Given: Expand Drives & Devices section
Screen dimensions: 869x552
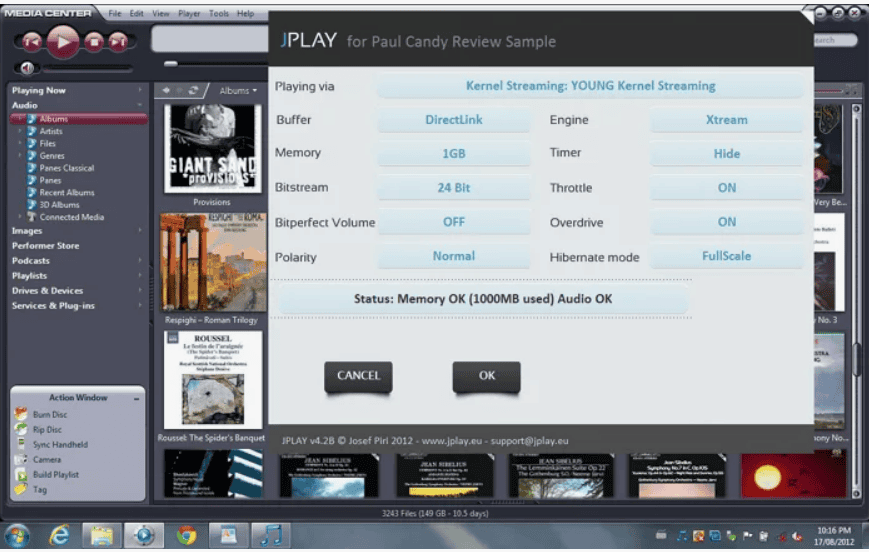Looking at the screenshot, I should [x=140, y=290].
